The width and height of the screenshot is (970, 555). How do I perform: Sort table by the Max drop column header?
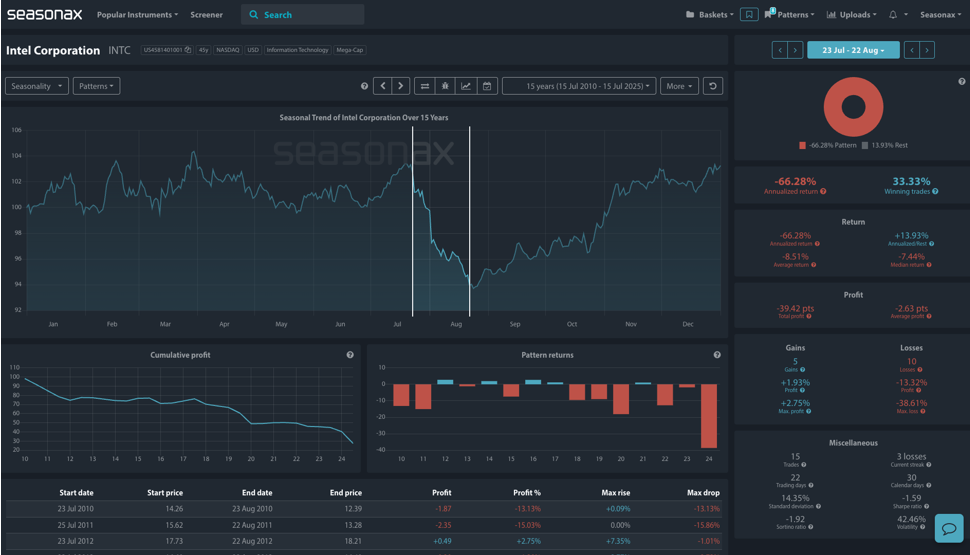coord(703,493)
